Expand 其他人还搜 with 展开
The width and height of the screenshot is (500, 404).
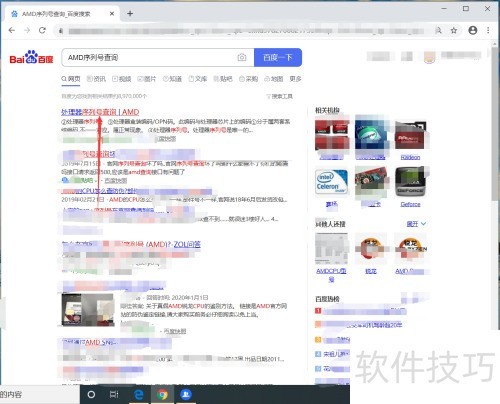pos(416,224)
